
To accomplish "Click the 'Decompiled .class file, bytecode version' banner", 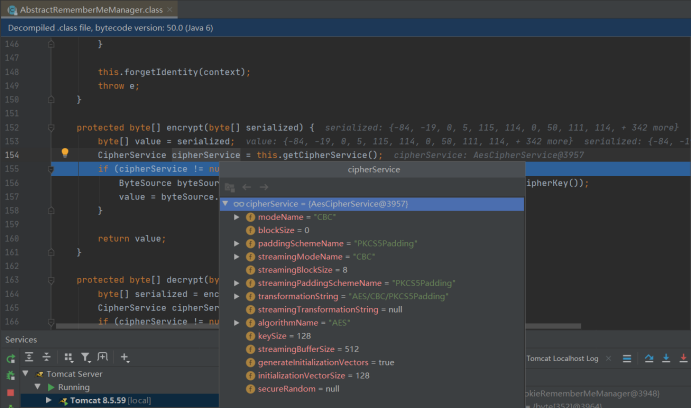I will 345,28.
